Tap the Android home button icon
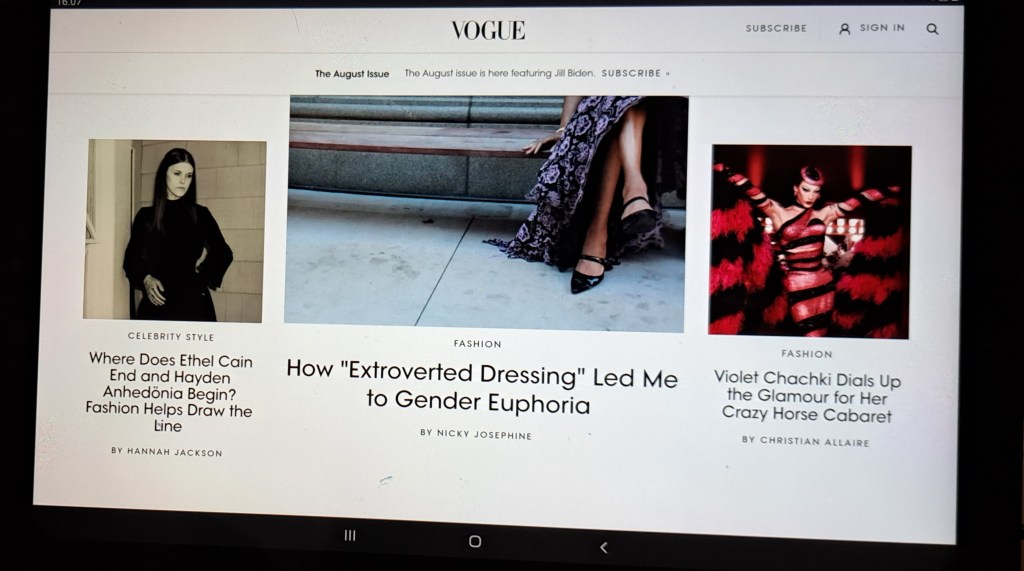 pyautogui.click(x=475, y=542)
